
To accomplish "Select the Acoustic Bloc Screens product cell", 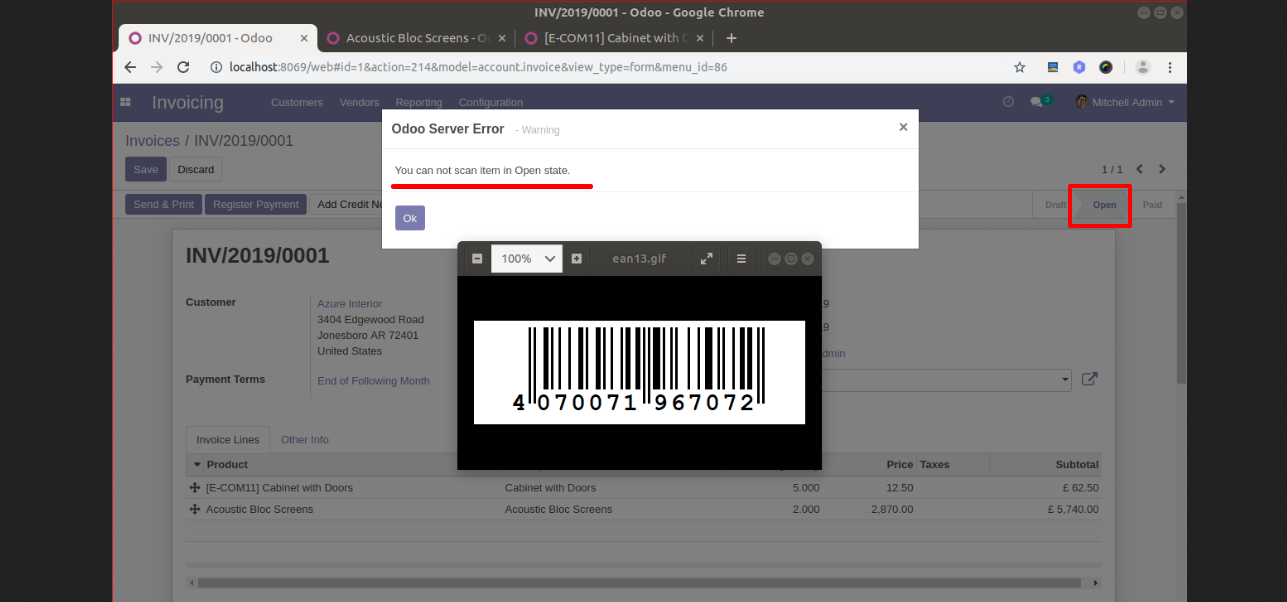I will pyautogui.click(x=259, y=510).
